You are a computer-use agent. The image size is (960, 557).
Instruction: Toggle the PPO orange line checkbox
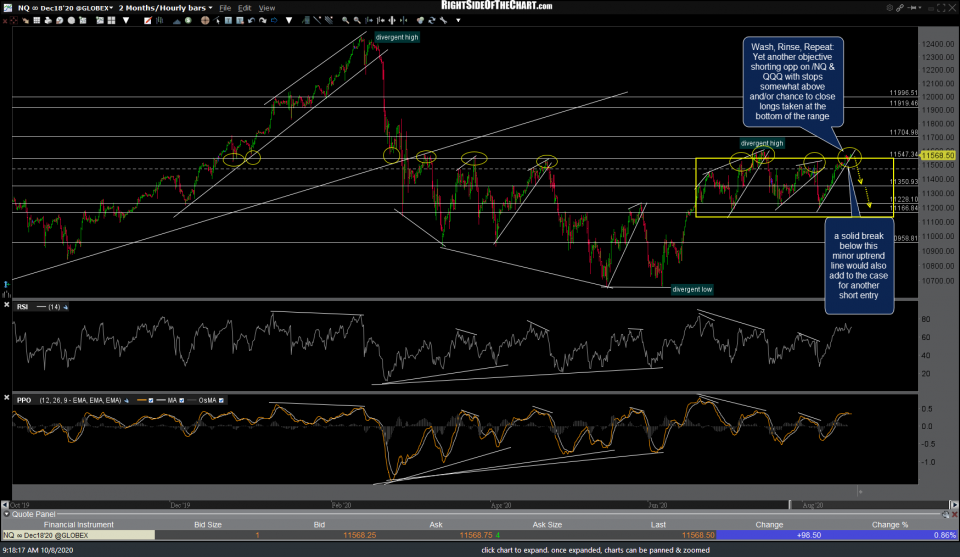click(151, 400)
